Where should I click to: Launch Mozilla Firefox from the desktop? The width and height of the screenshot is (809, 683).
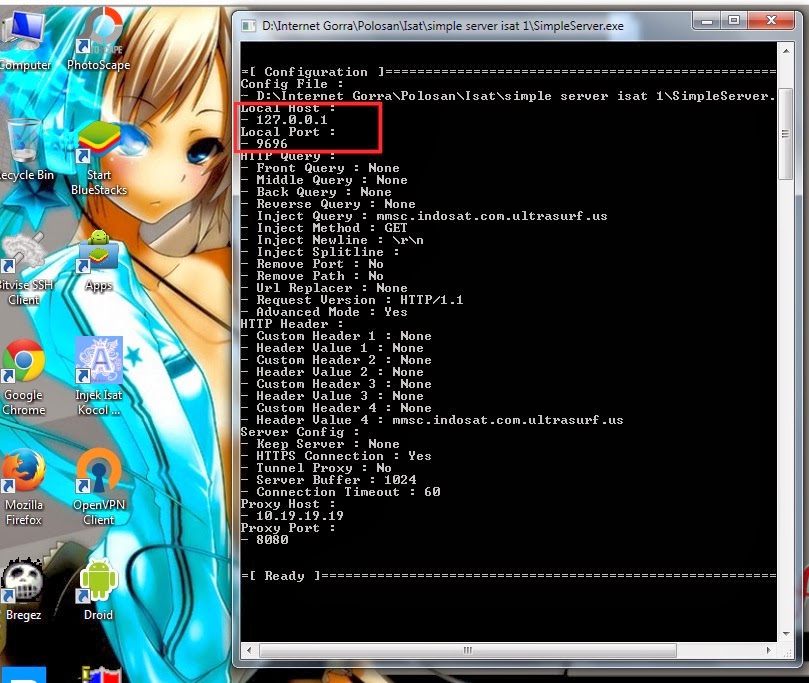coord(24,487)
